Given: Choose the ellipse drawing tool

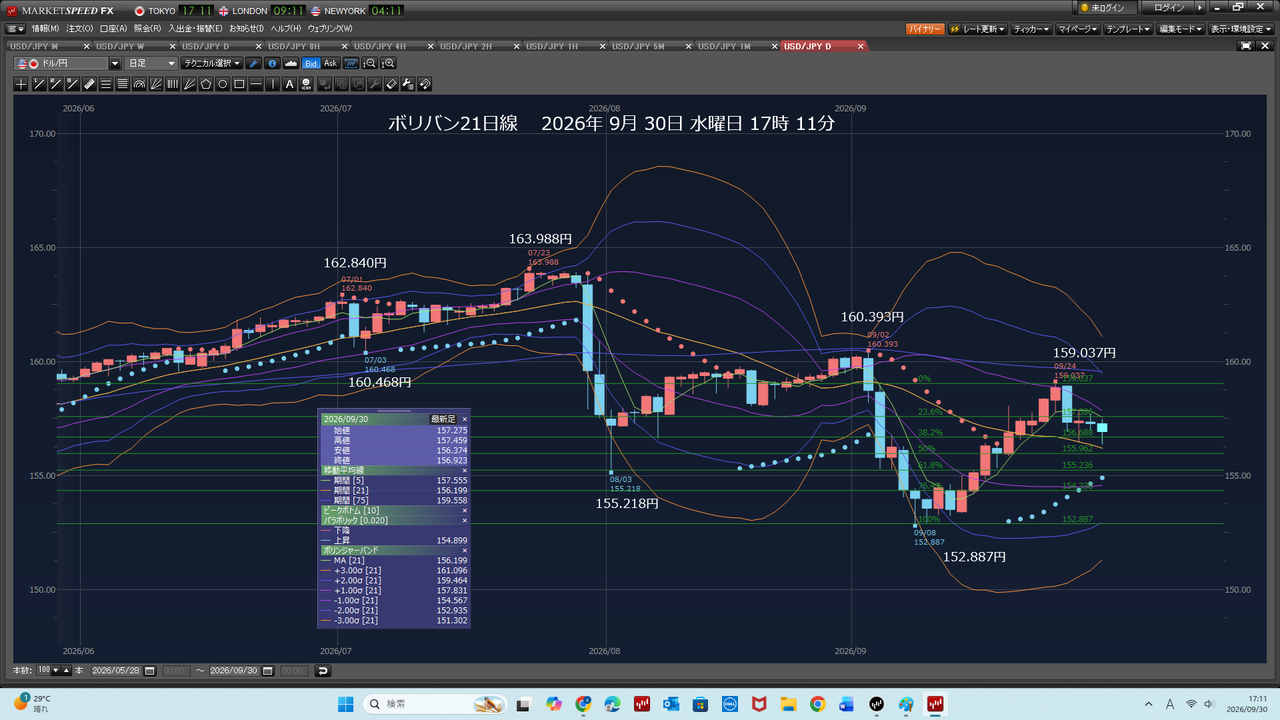Looking at the screenshot, I should 223,84.
